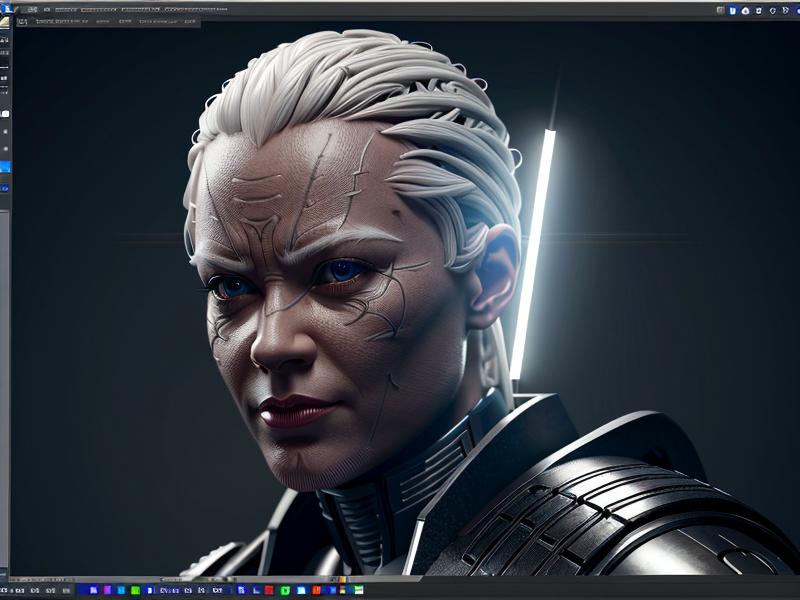The width and height of the screenshot is (800, 600).
Task: Select the blue highlighted tool in the left sidebar
Action: (x=5, y=166)
